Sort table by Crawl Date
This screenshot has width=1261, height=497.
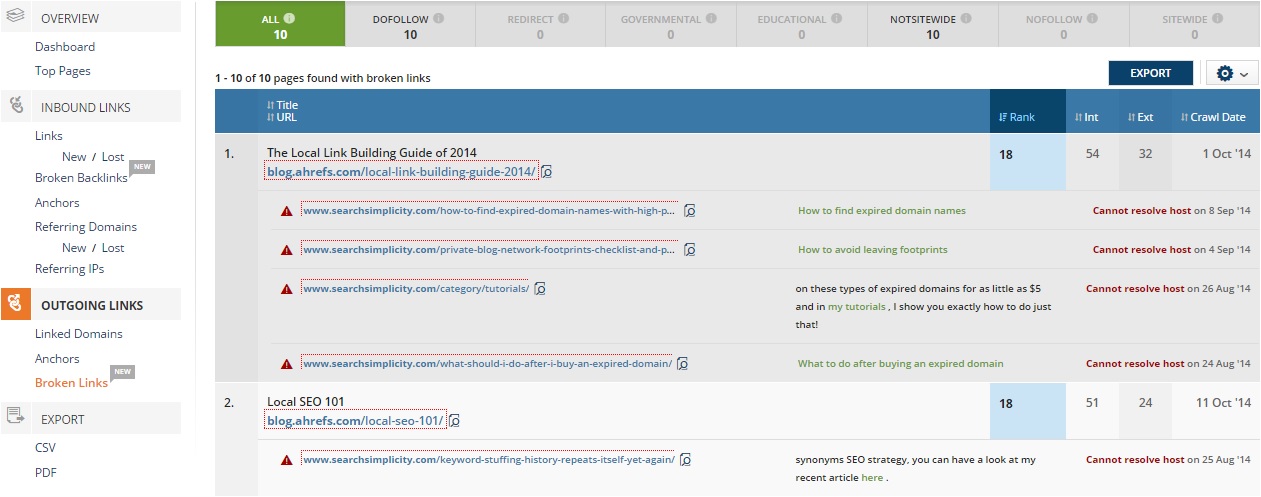[x=1213, y=117]
